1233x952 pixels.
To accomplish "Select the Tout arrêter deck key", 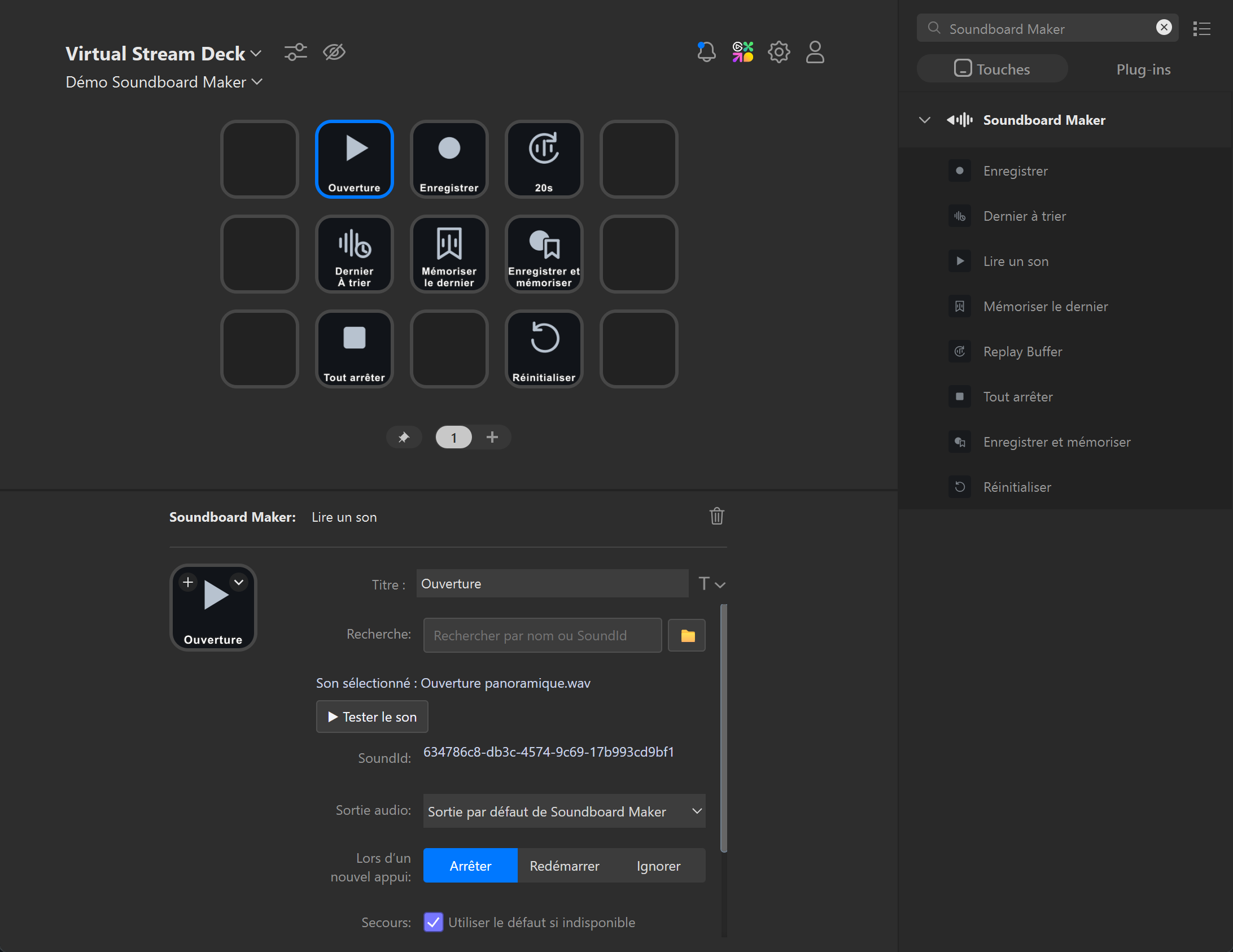I will pos(354,349).
